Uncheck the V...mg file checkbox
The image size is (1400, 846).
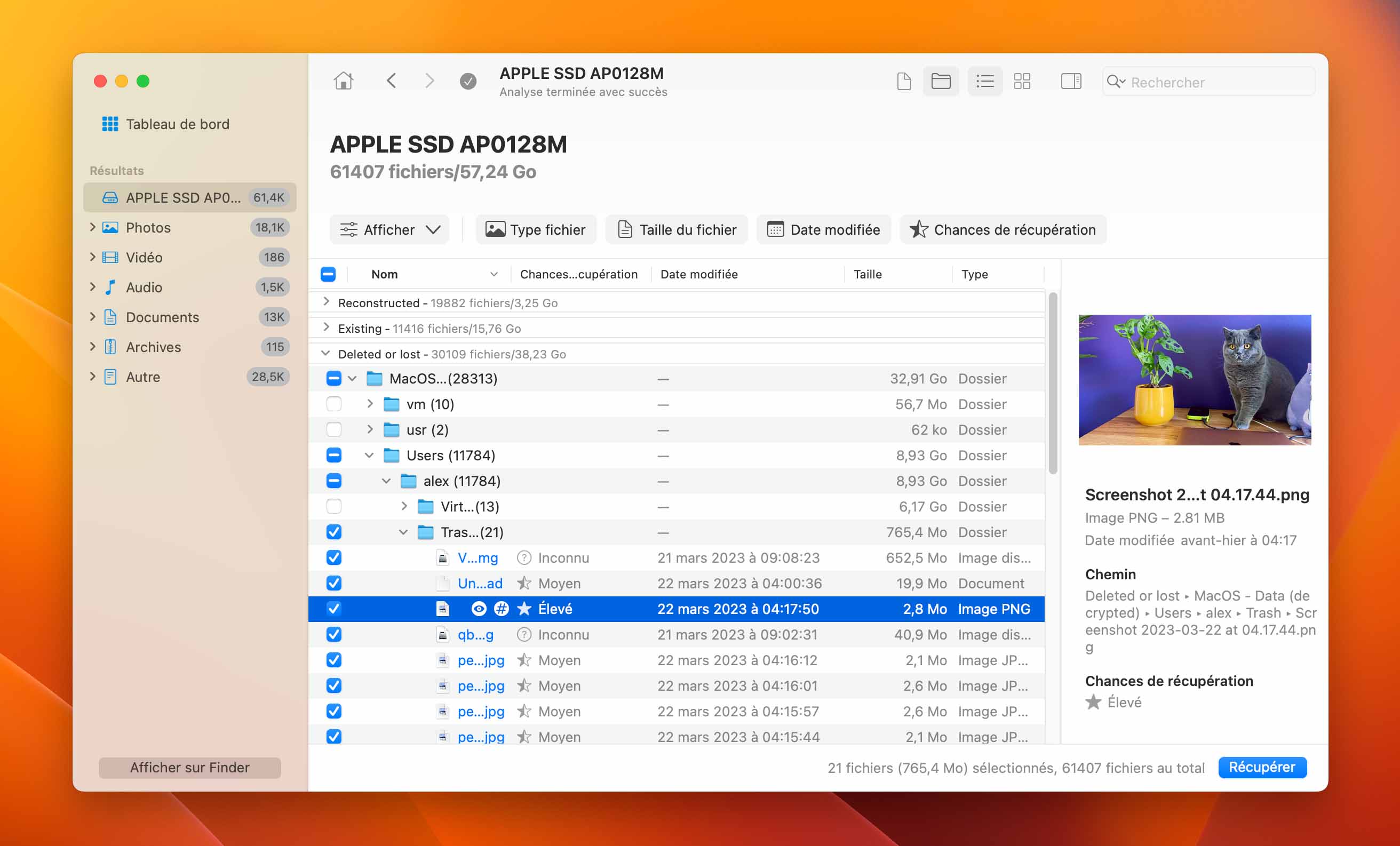pyautogui.click(x=334, y=558)
